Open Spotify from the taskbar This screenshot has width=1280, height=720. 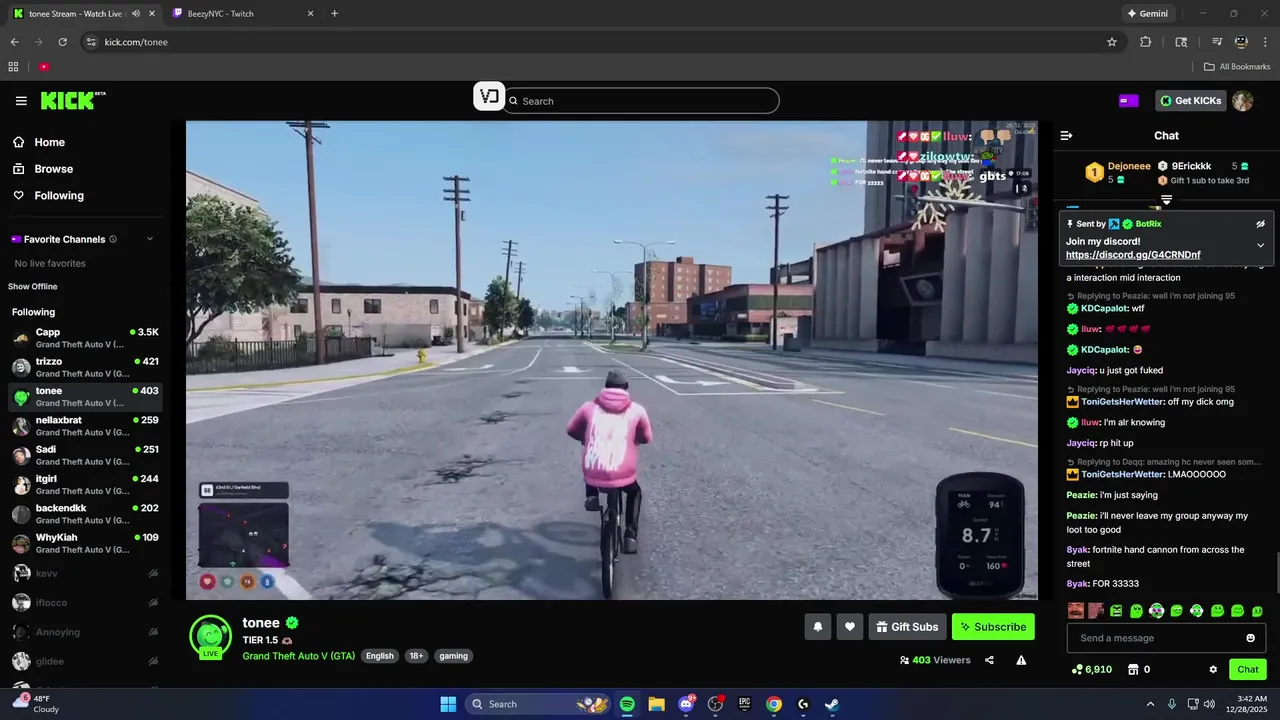coord(627,704)
